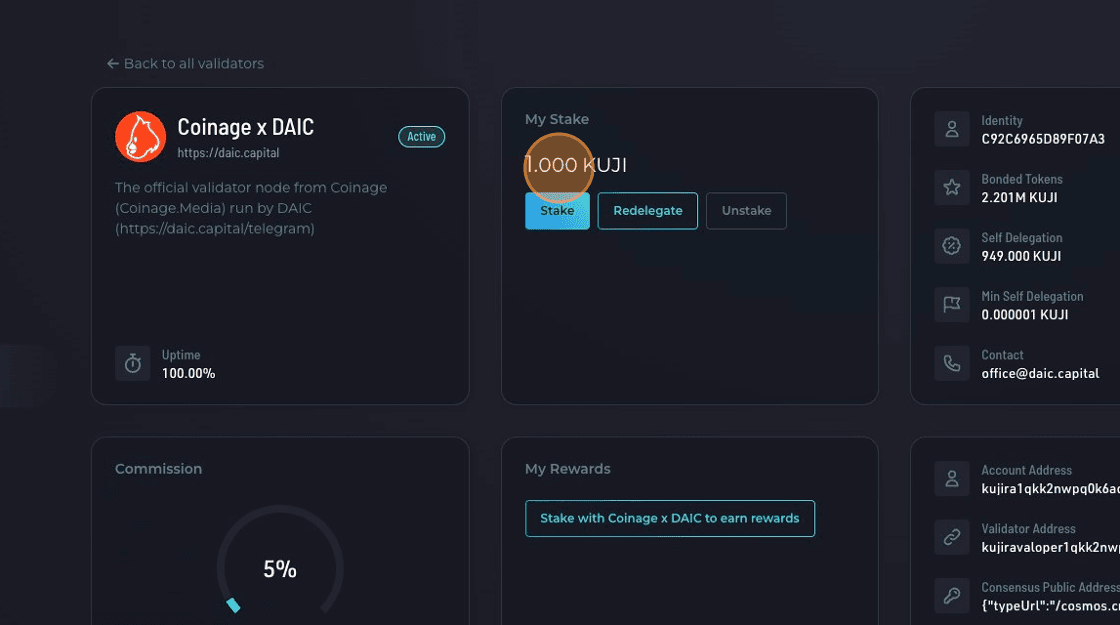Click the Active status badge

421,137
